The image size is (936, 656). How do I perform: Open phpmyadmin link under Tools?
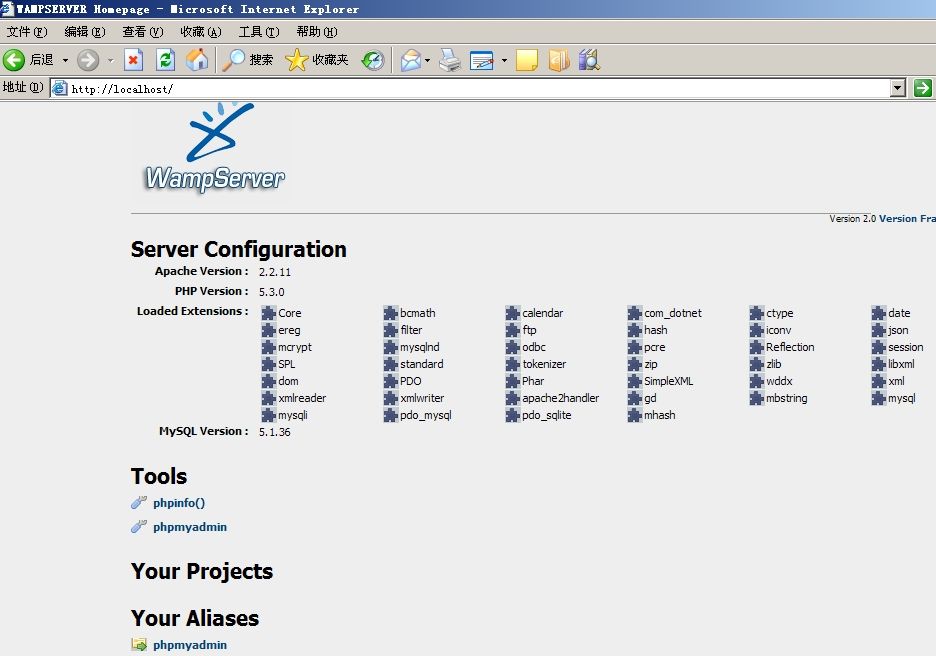point(190,526)
